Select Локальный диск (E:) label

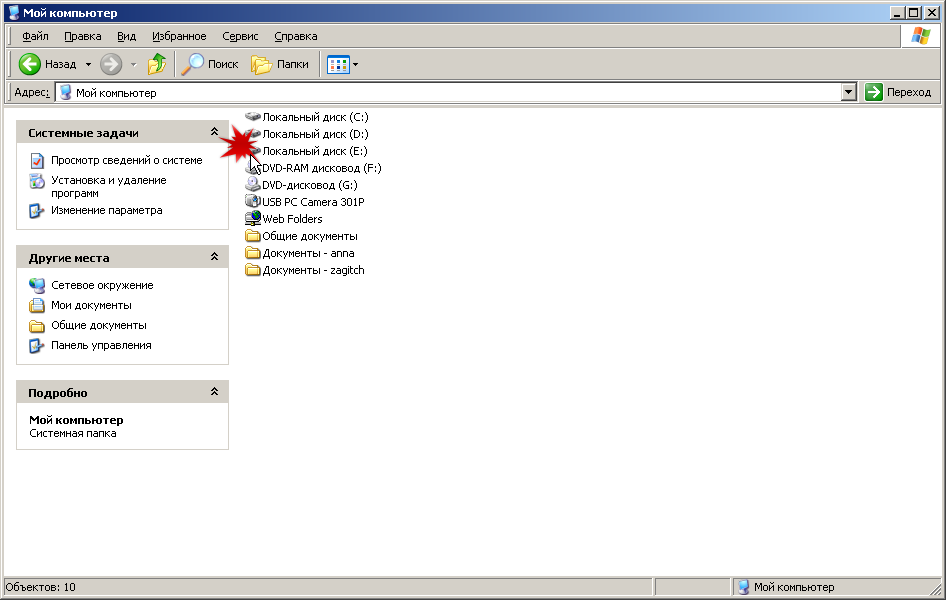(x=314, y=151)
